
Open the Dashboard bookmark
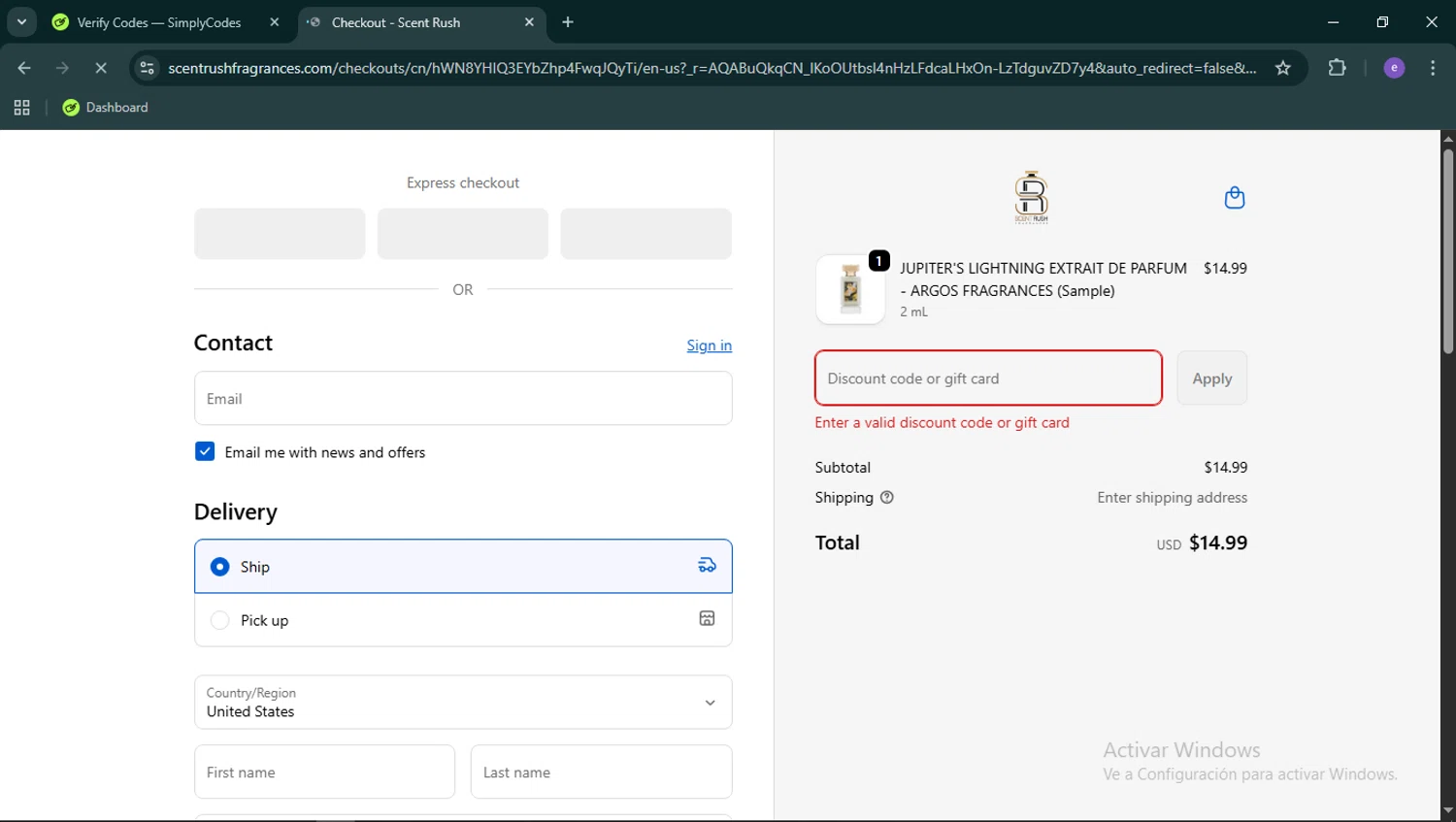pyautogui.click(x=105, y=108)
